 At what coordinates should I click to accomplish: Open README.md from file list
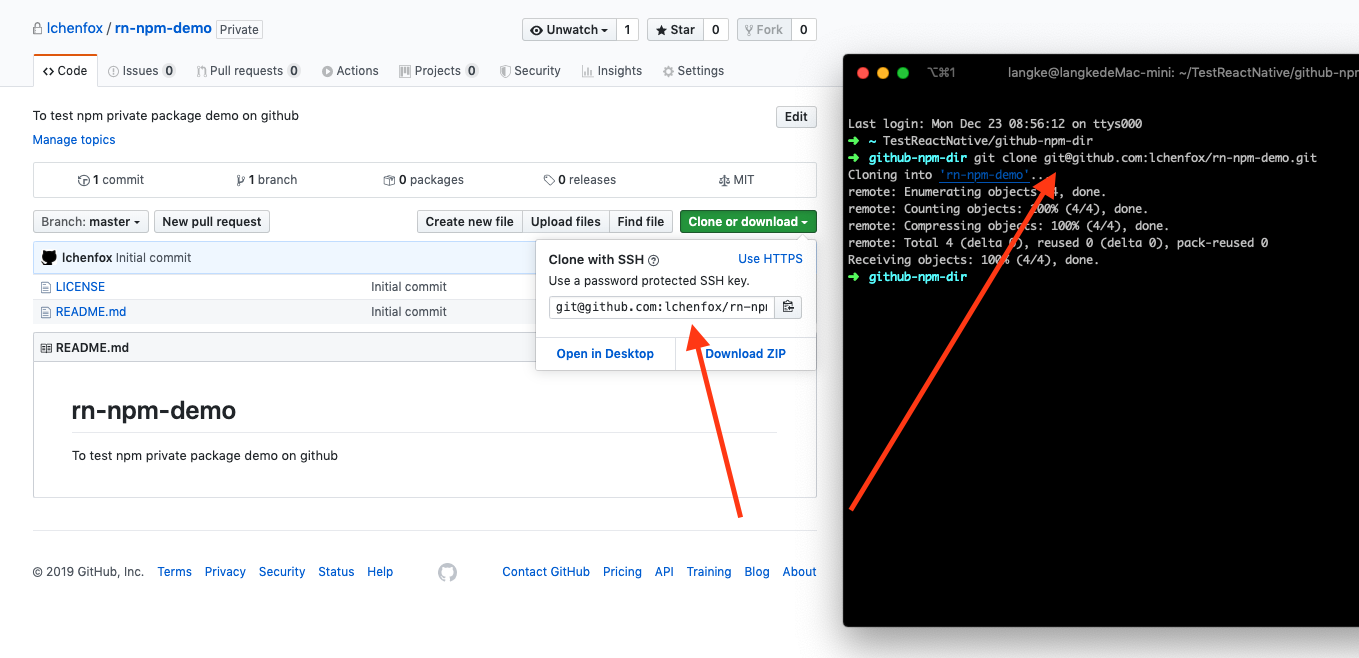[x=91, y=312]
